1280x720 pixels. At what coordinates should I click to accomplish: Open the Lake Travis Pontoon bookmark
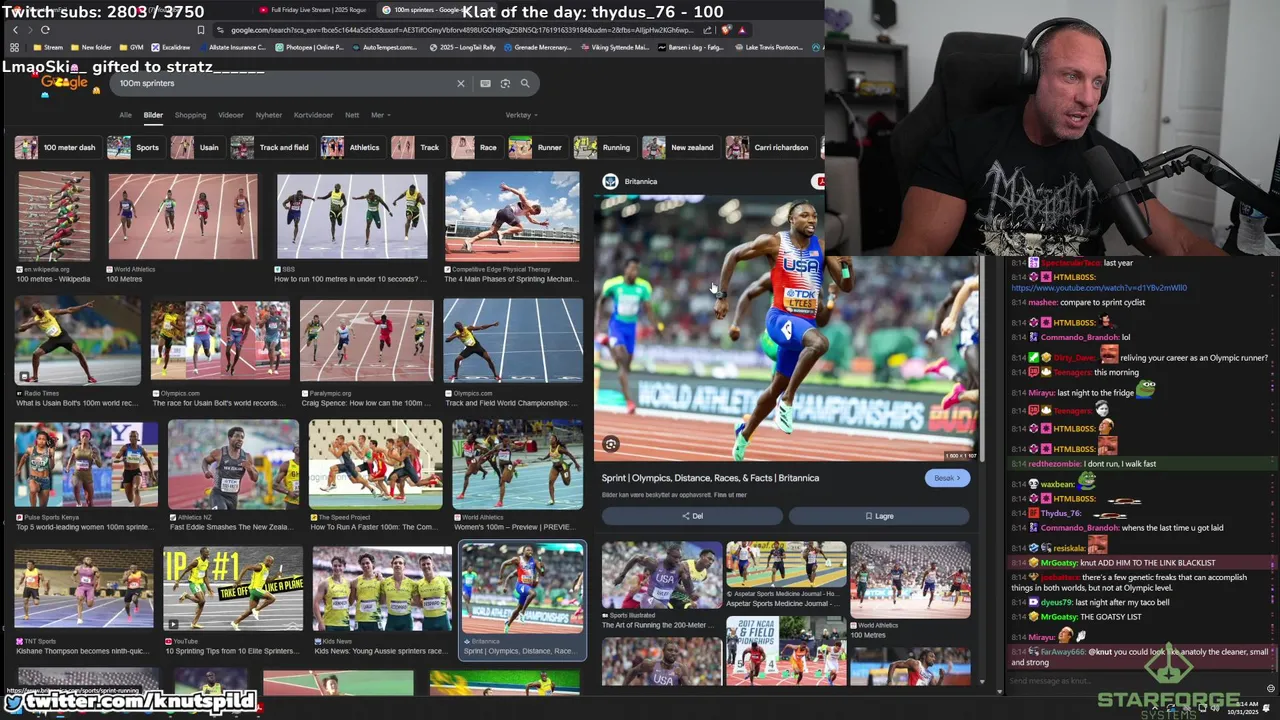[x=768, y=47]
